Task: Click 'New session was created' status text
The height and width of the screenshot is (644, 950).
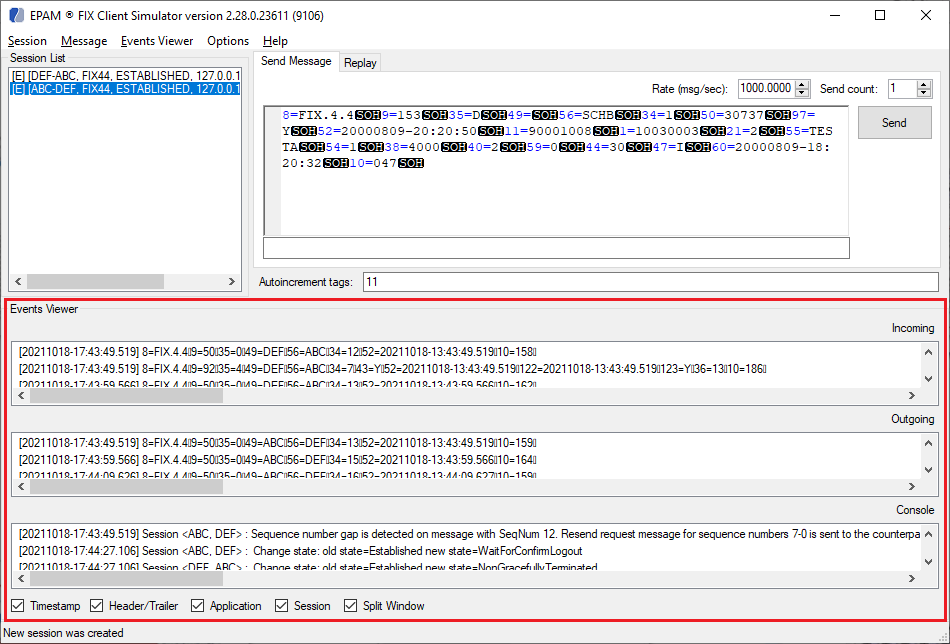Action: pos(64,633)
